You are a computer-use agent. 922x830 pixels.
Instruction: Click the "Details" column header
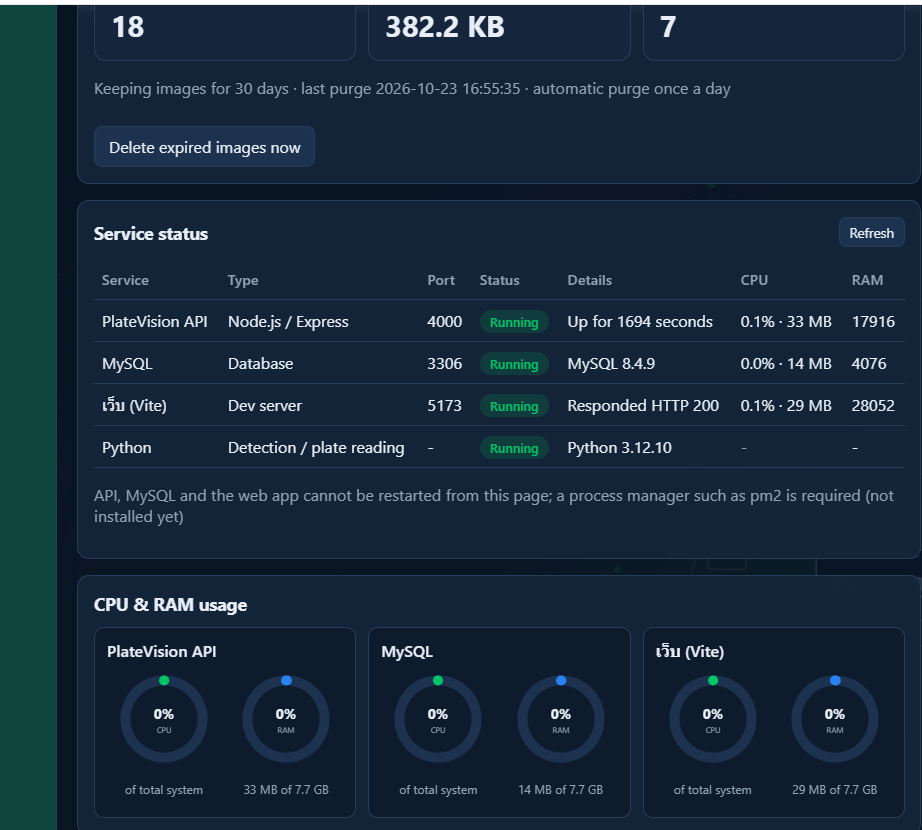[589, 280]
